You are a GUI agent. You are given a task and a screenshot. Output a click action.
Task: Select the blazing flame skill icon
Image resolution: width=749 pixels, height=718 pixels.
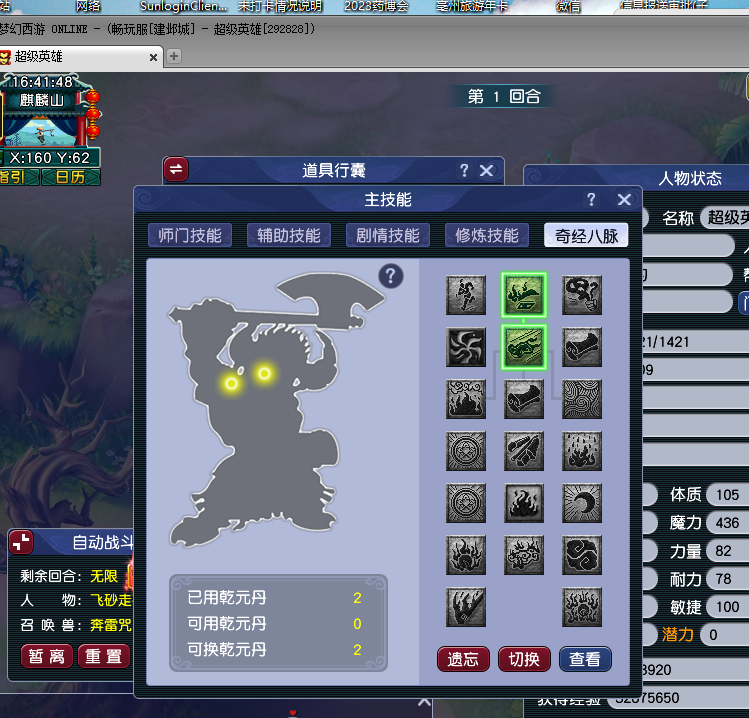coord(524,503)
